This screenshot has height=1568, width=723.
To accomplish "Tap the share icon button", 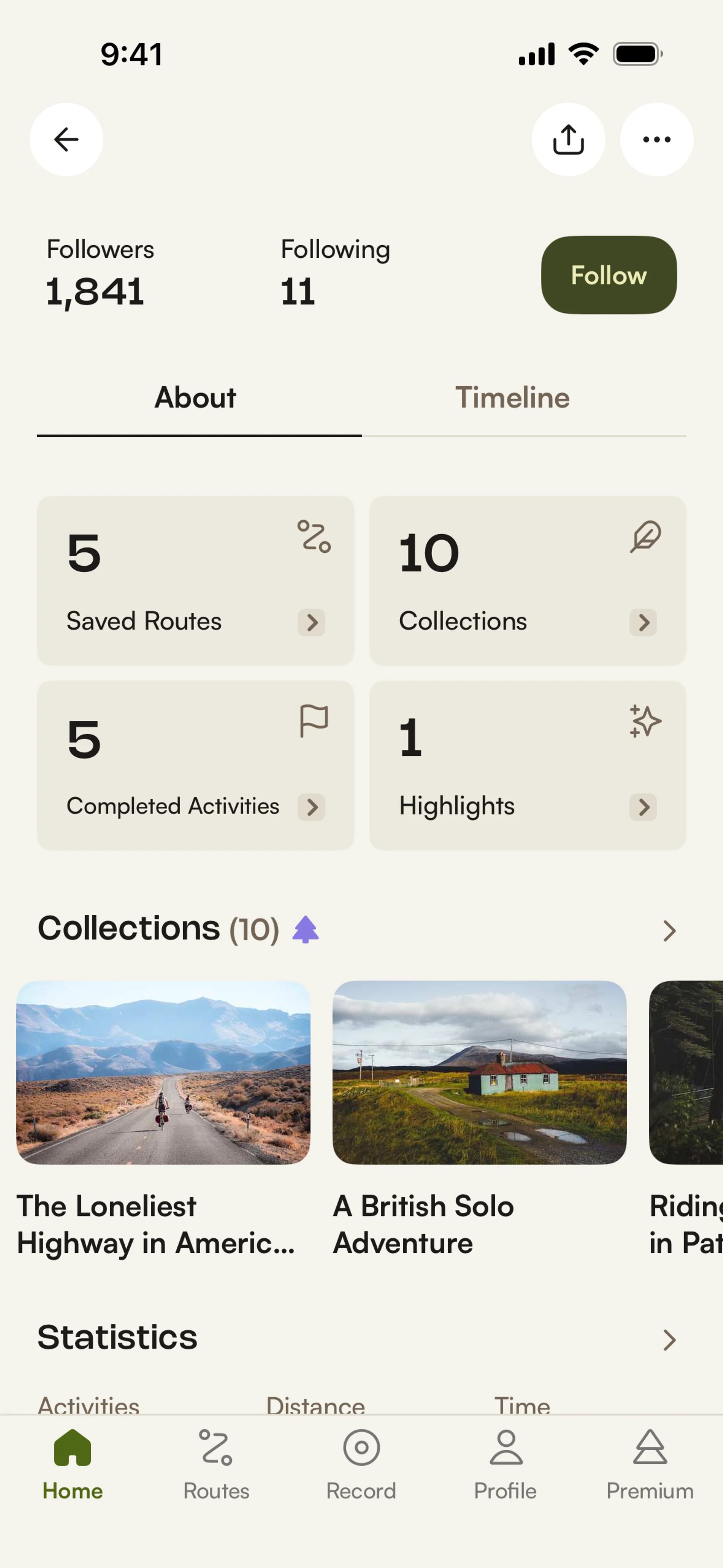I will [568, 139].
